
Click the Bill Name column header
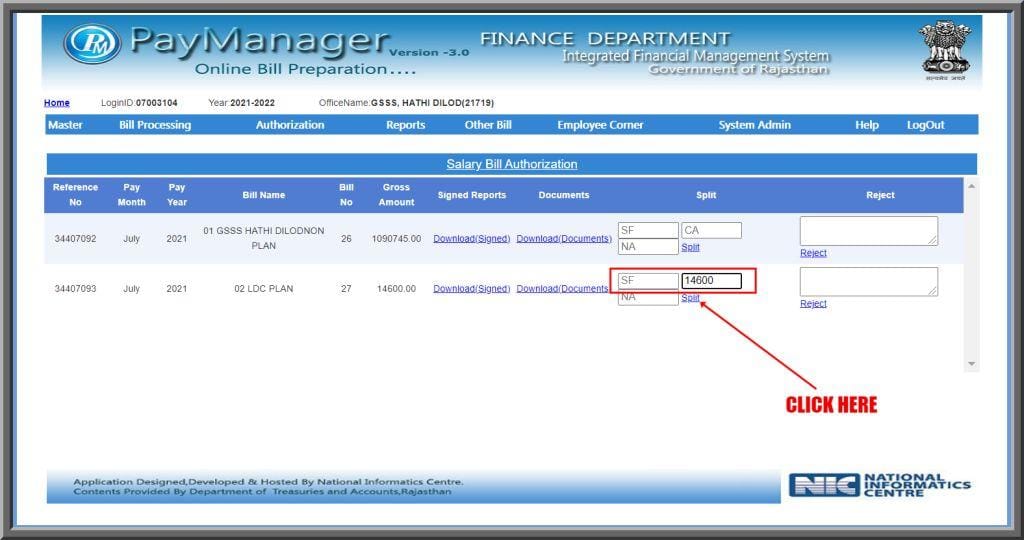pyautogui.click(x=264, y=195)
